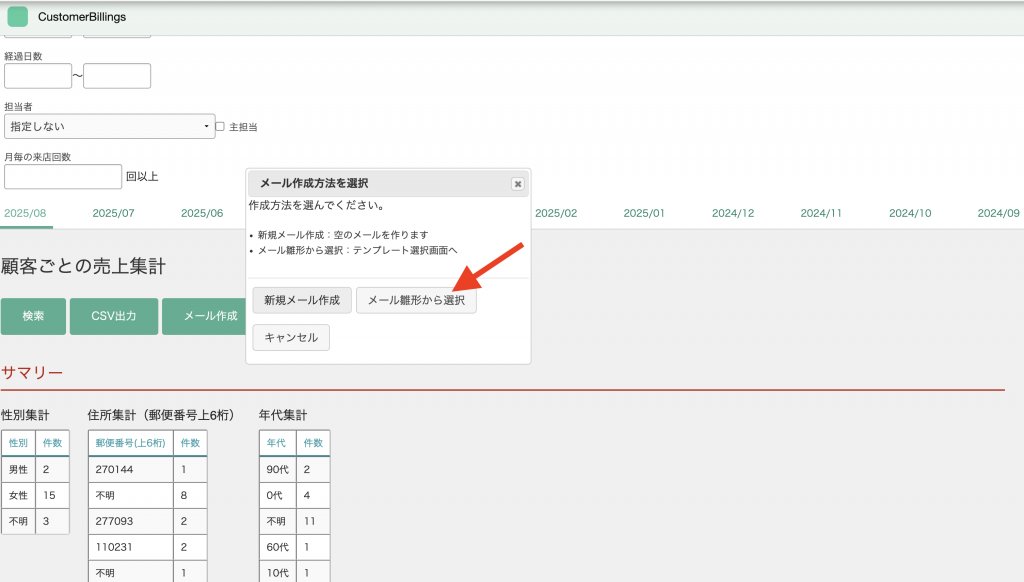
Task: Open the 担当者 dropdown
Action: [109, 126]
